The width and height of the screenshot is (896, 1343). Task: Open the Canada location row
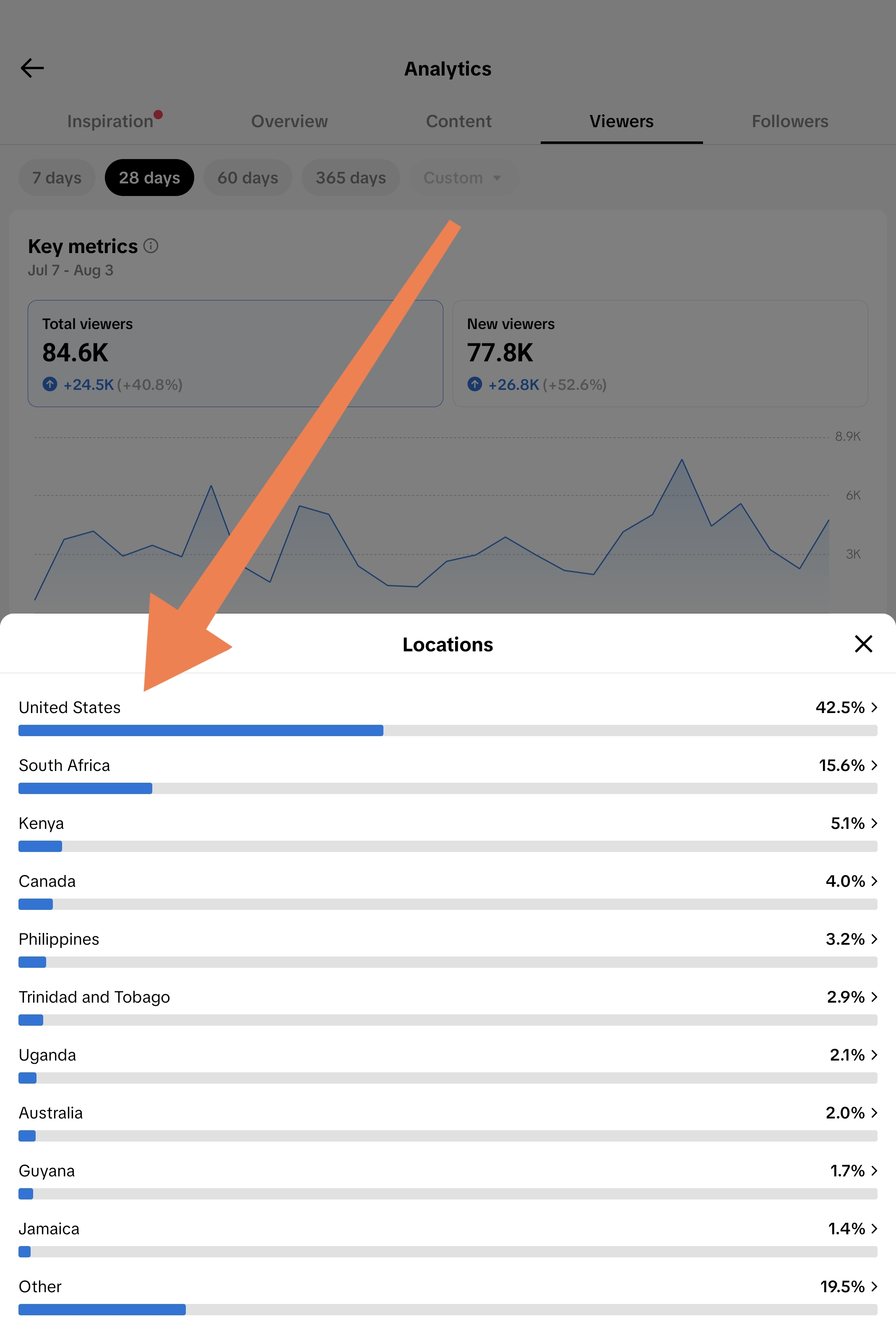tap(448, 891)
